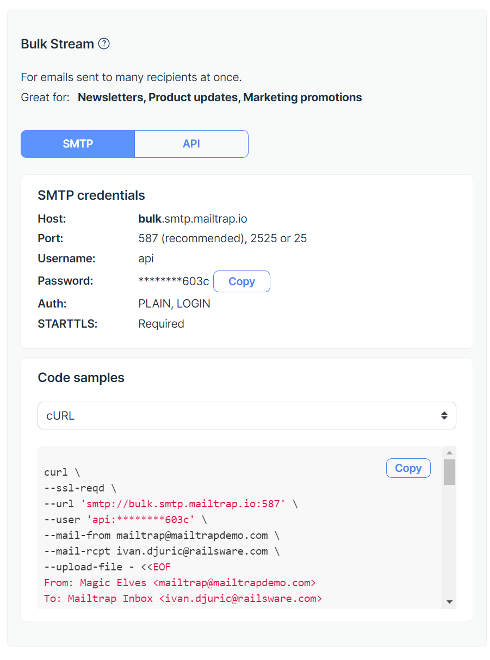
Task: Open the cURL language dropdown
Action: pos(247,416)
